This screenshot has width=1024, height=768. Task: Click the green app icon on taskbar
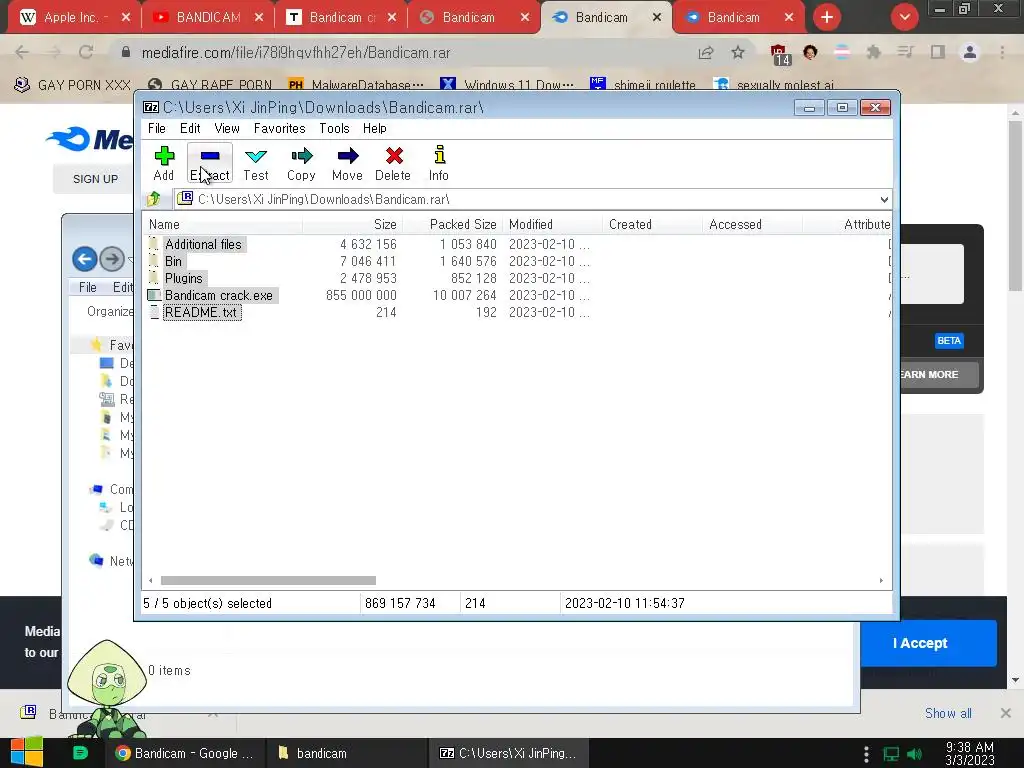click(80, 753)
